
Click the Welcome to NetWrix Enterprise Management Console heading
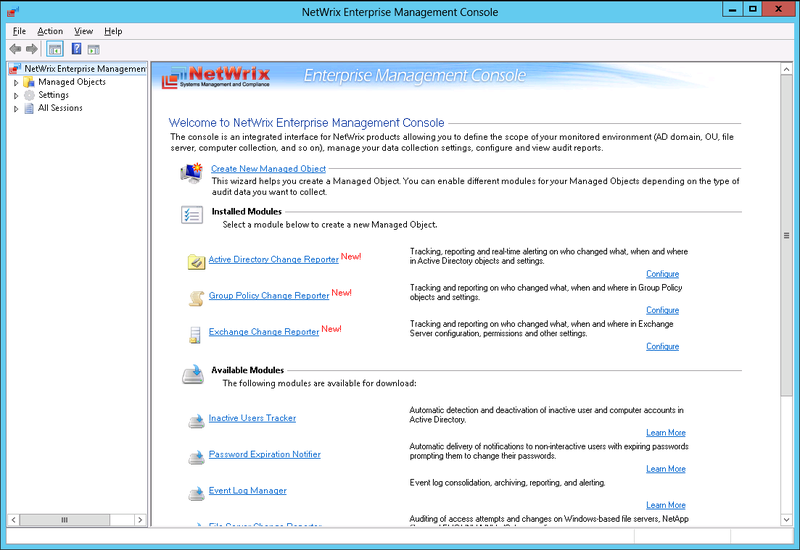tap(306, 123)
